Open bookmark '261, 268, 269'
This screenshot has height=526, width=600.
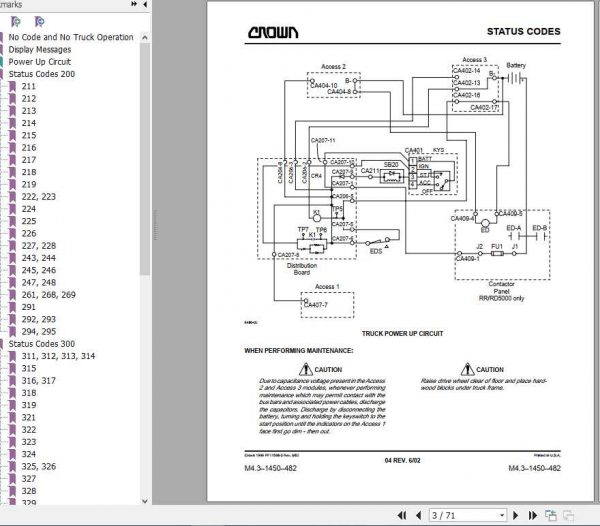(x=49, y=295)
